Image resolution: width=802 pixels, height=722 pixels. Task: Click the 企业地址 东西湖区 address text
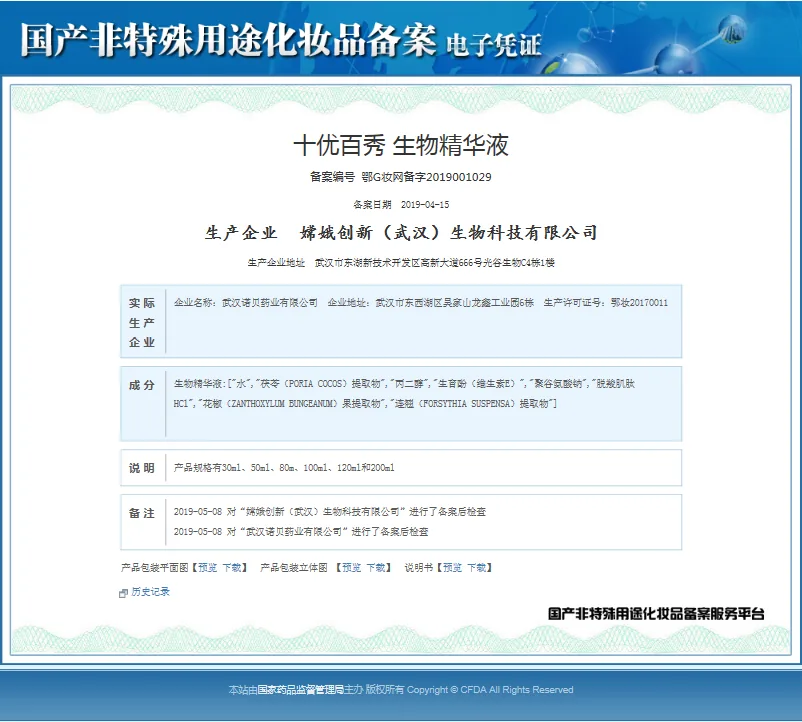[x=431, y=303]
